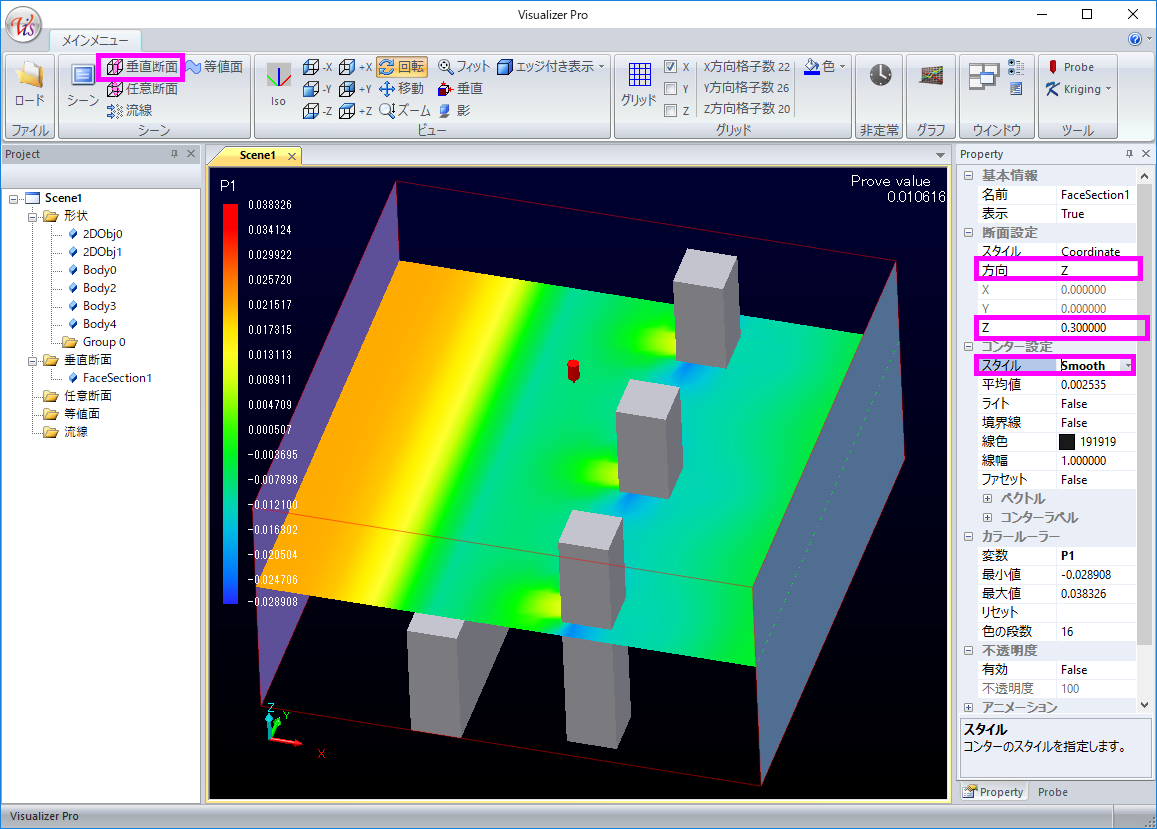Expand the ベクトル property group
Image resolution: width=1157 pixels, height=829 pixels.
point(987,498)
